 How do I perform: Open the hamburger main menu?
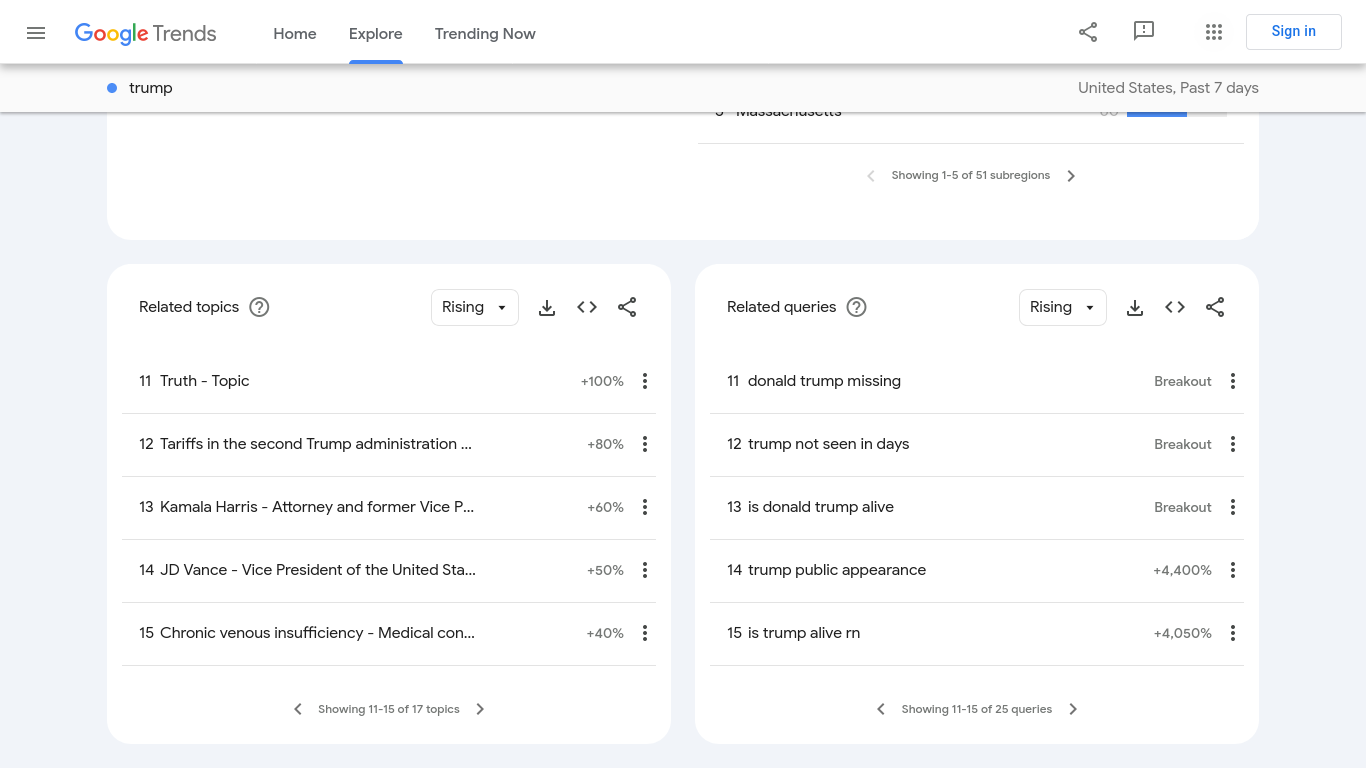[36, 33]
